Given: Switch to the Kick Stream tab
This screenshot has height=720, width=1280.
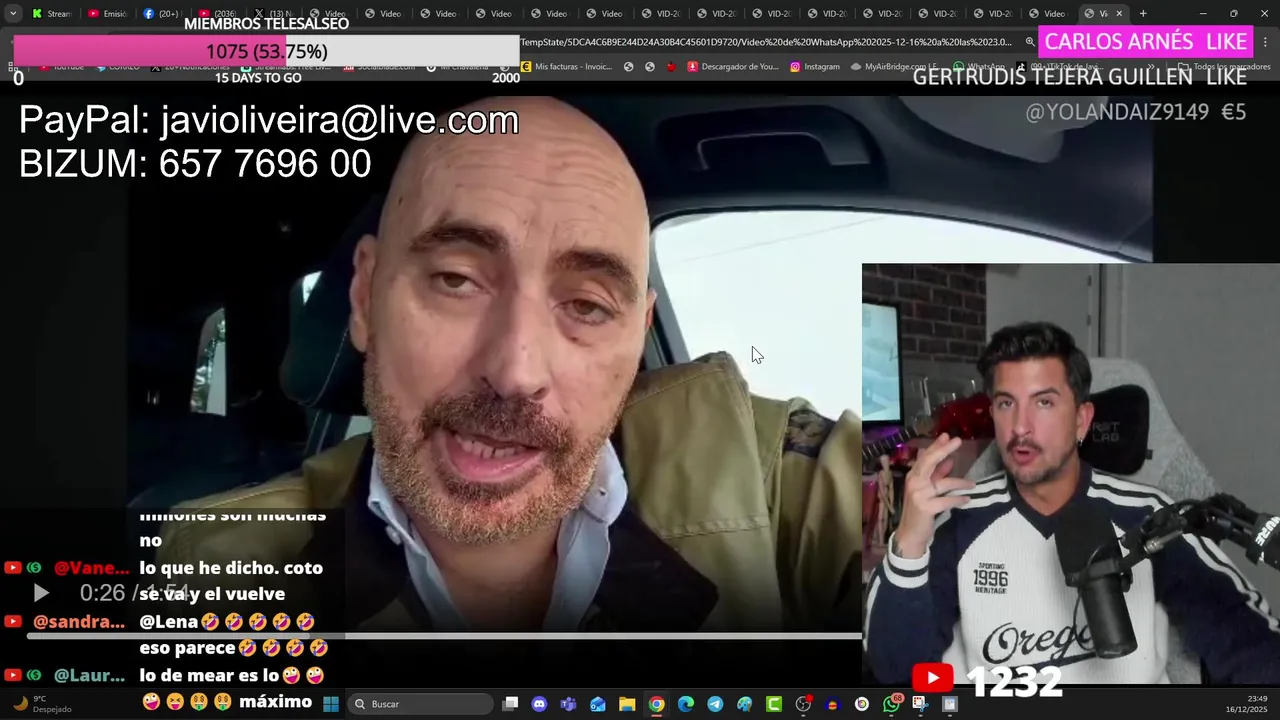Looking at the screenshot, I should (x=52, y=14).
